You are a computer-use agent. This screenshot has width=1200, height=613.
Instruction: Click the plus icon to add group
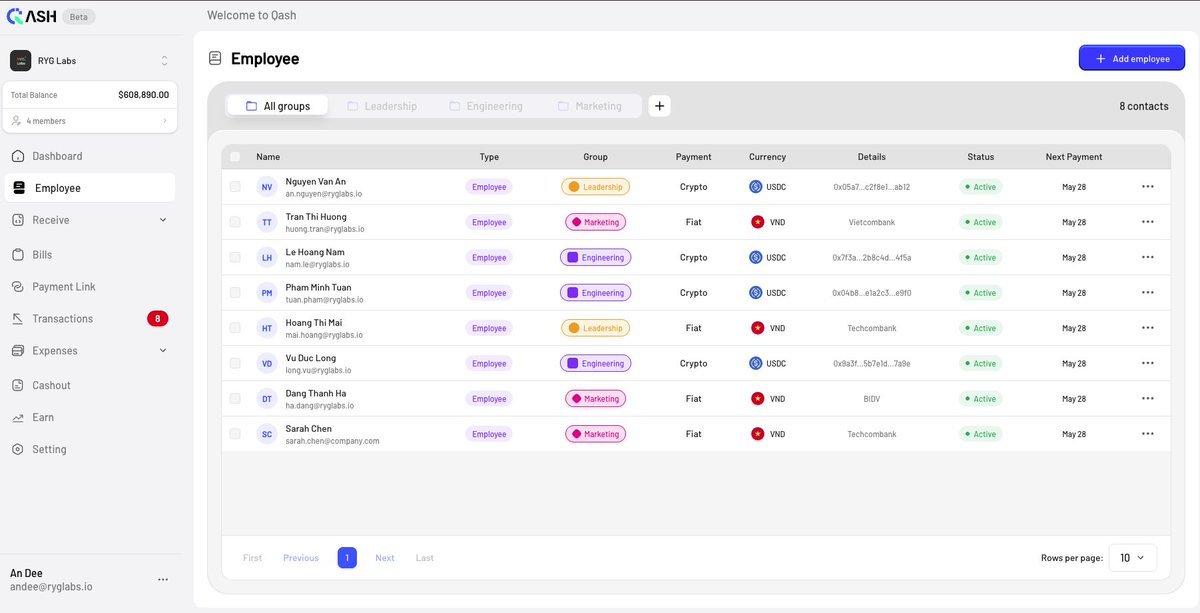pyautogui.click(x=659, y=106)
